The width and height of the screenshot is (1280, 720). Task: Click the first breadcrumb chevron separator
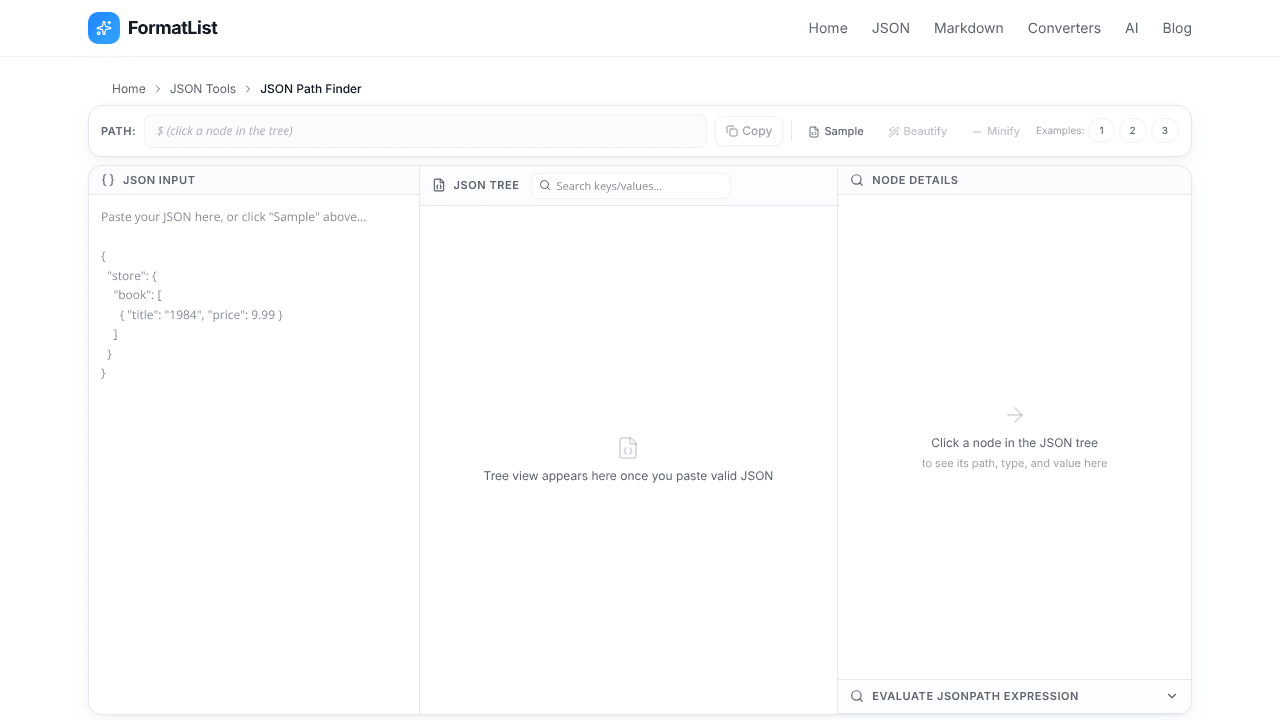coord(158,89)
